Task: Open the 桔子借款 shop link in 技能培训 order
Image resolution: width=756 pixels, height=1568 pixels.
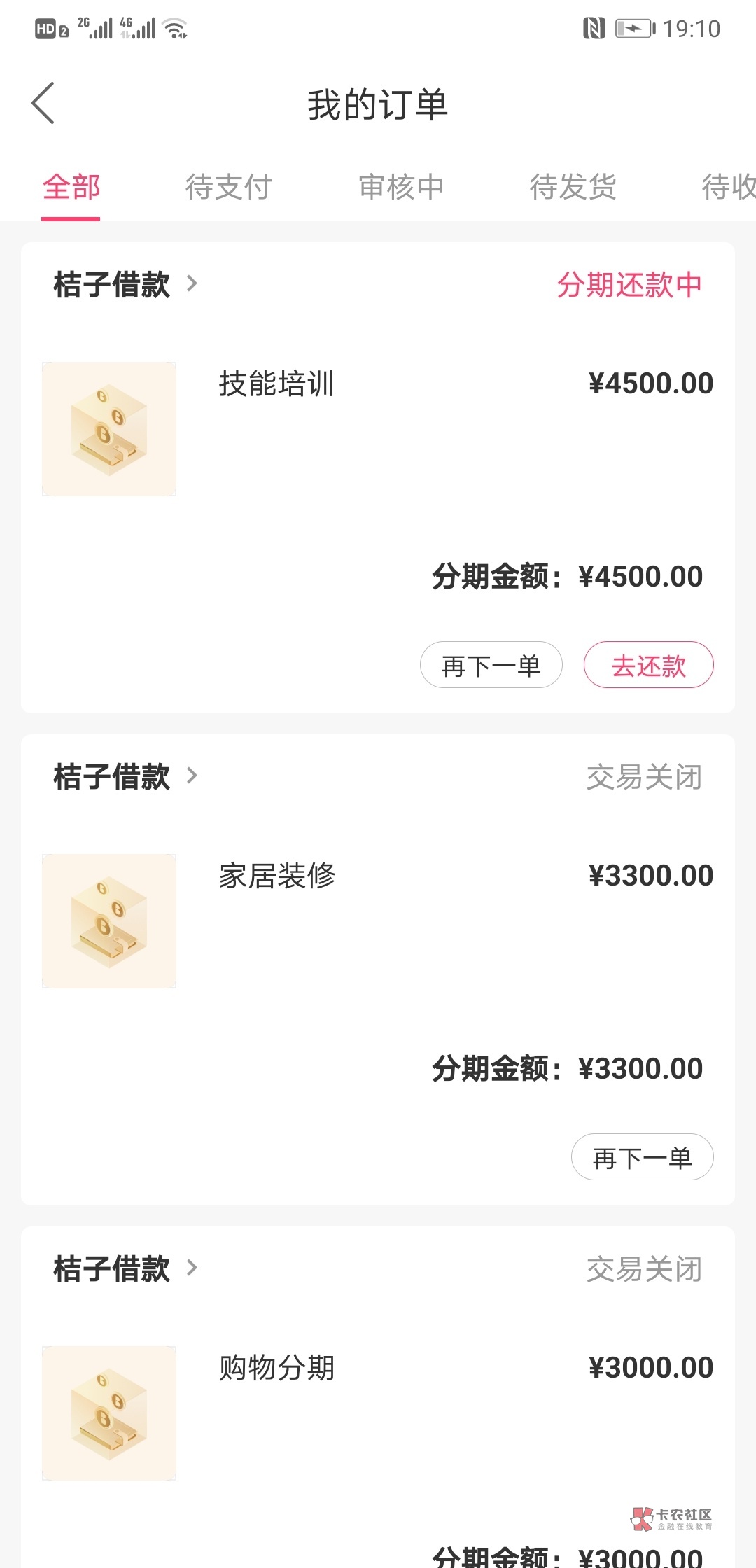Action: 112,285
